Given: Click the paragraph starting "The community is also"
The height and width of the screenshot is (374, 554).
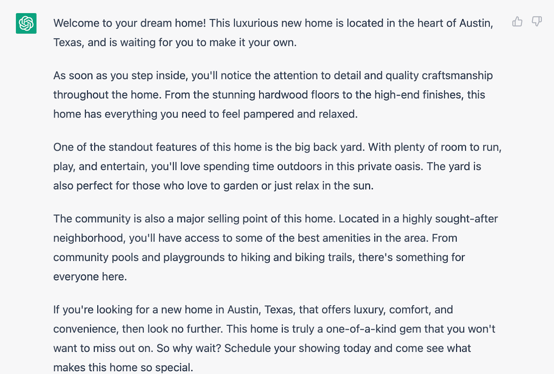Looking at the screenshot, I should [x=276, y=247].
